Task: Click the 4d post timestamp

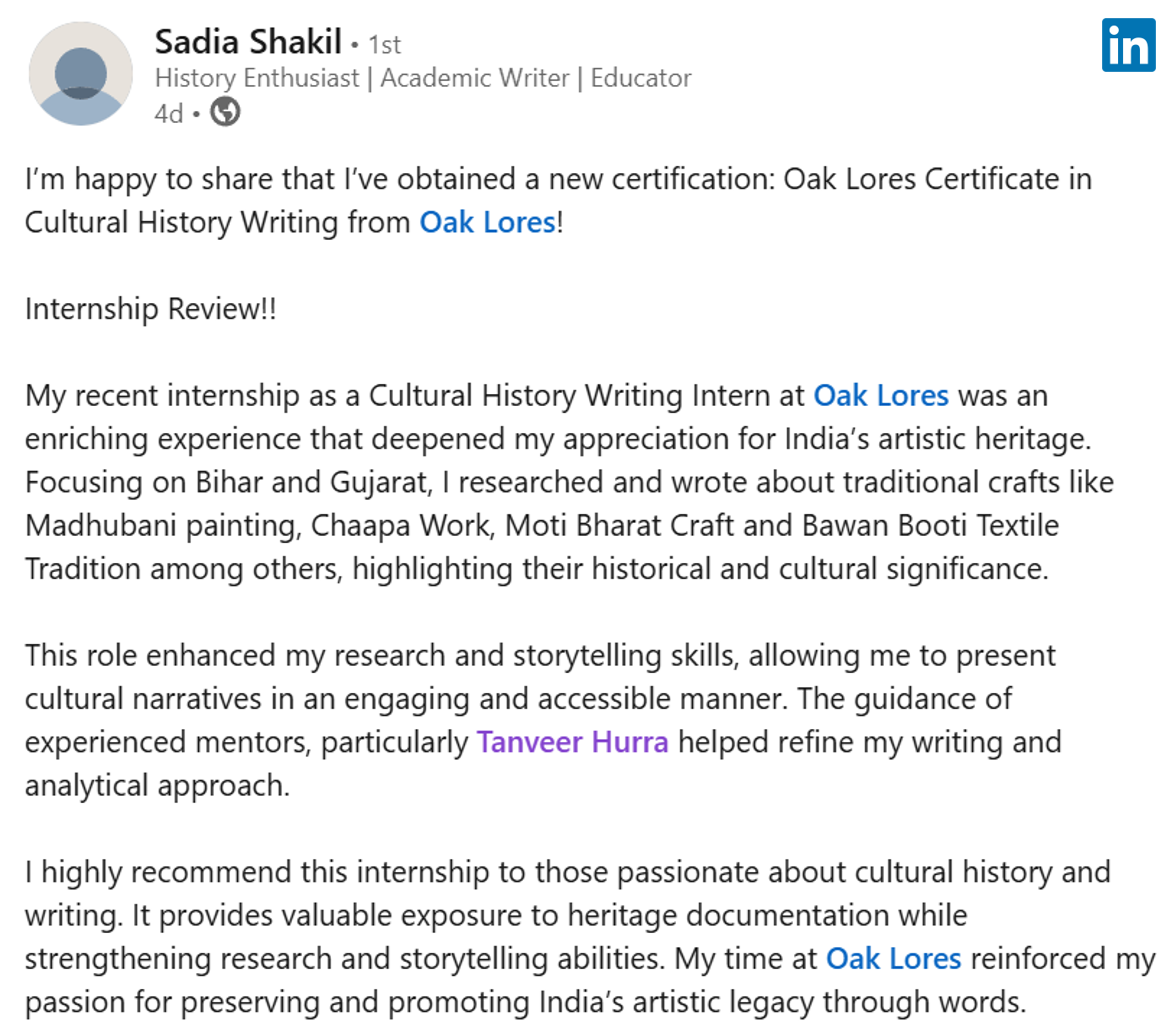Action: coord(168,114)
